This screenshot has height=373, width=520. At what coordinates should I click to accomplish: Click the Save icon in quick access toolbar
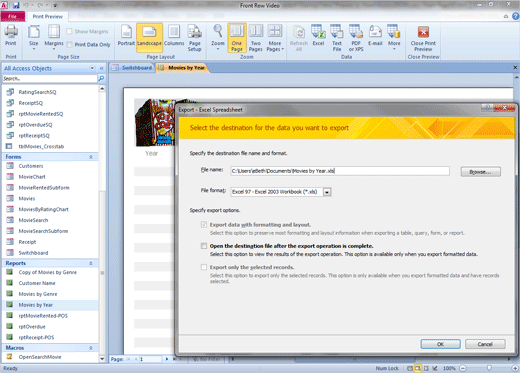coord(16,5)
